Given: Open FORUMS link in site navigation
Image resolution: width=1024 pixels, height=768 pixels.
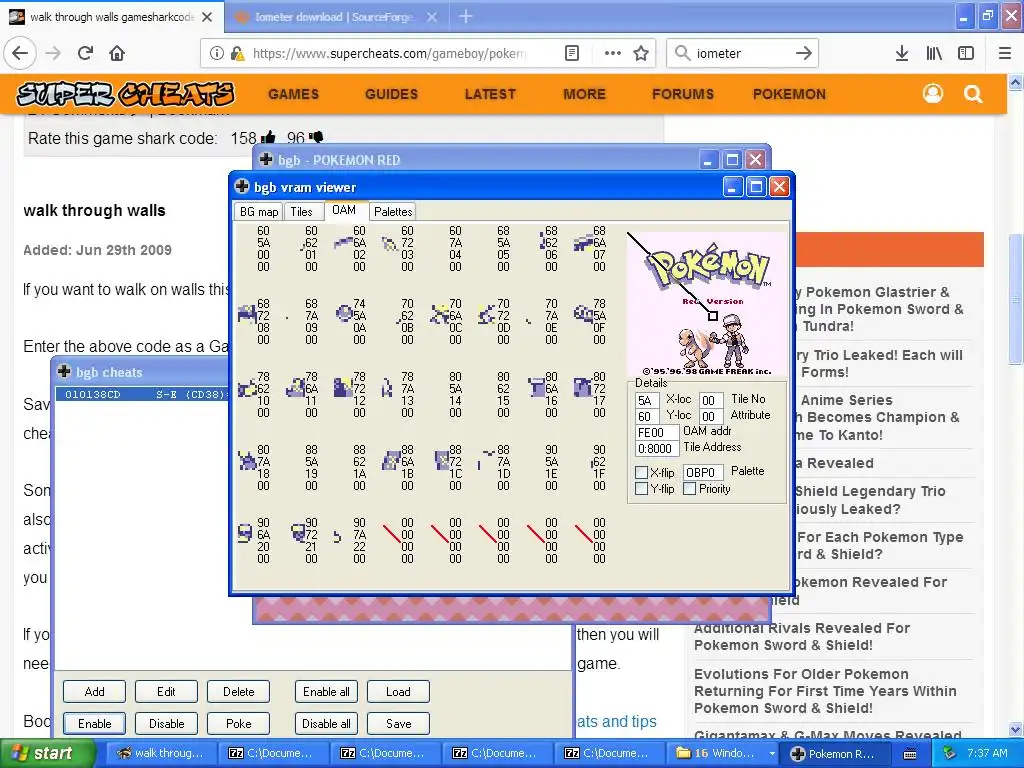Looking at the screenshot, I should click(x=682, y=94).
